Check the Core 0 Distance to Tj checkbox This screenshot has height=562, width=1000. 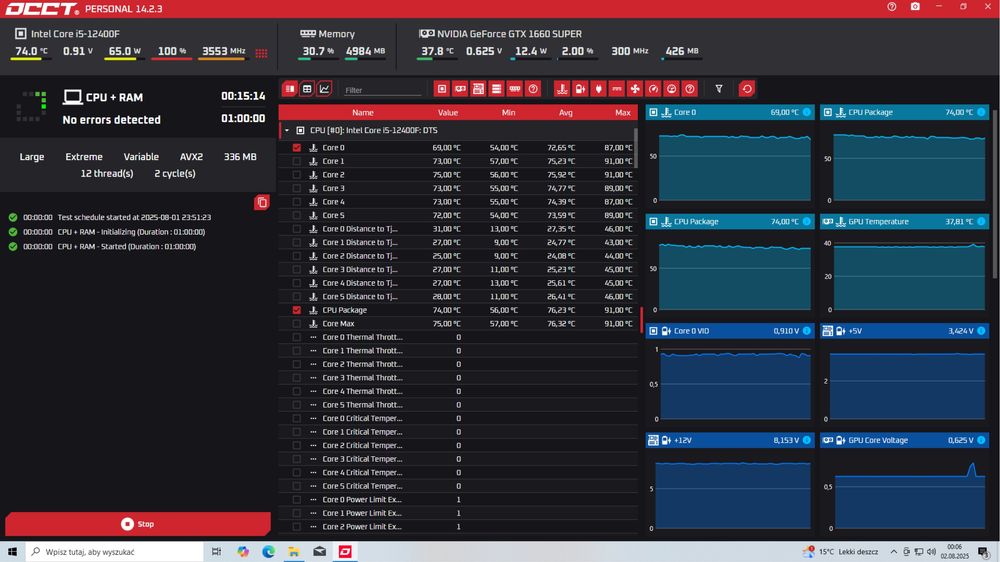click(297, 228)
